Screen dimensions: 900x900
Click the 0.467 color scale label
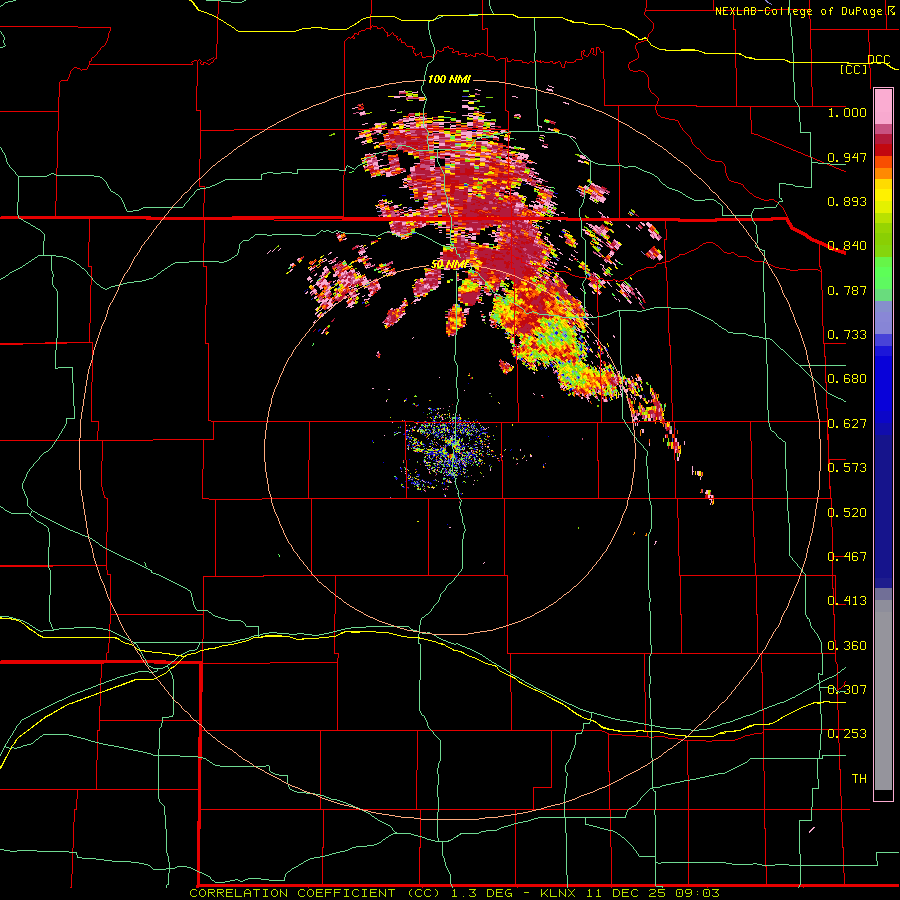847,557
